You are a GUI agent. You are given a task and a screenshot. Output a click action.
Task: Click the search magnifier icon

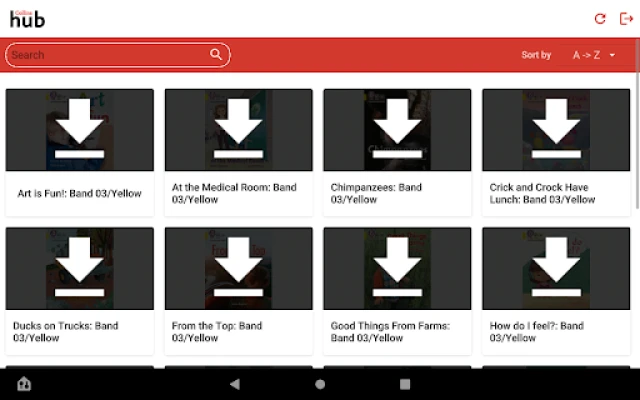216,55
